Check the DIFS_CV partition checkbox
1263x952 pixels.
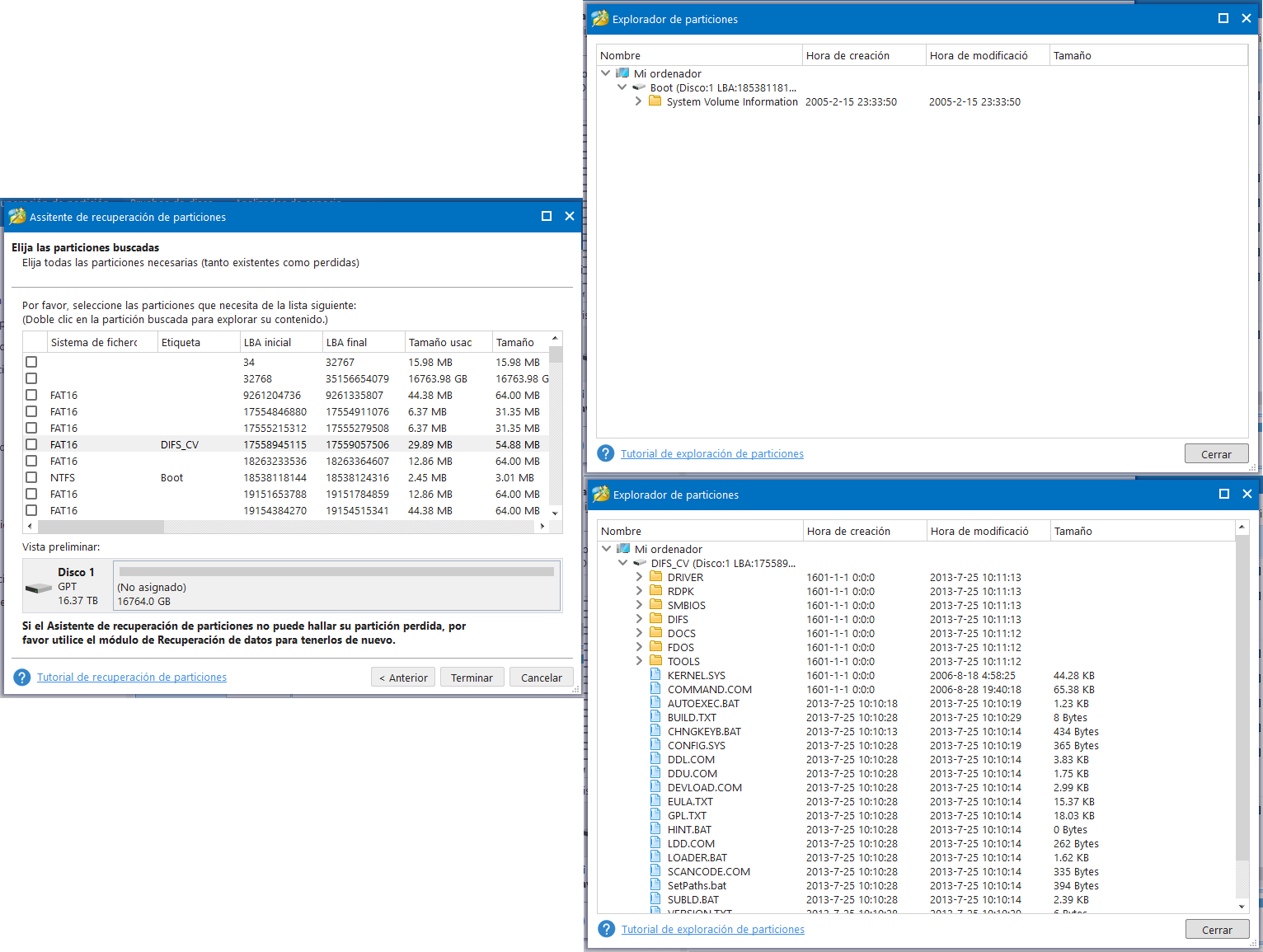point(31,444)
